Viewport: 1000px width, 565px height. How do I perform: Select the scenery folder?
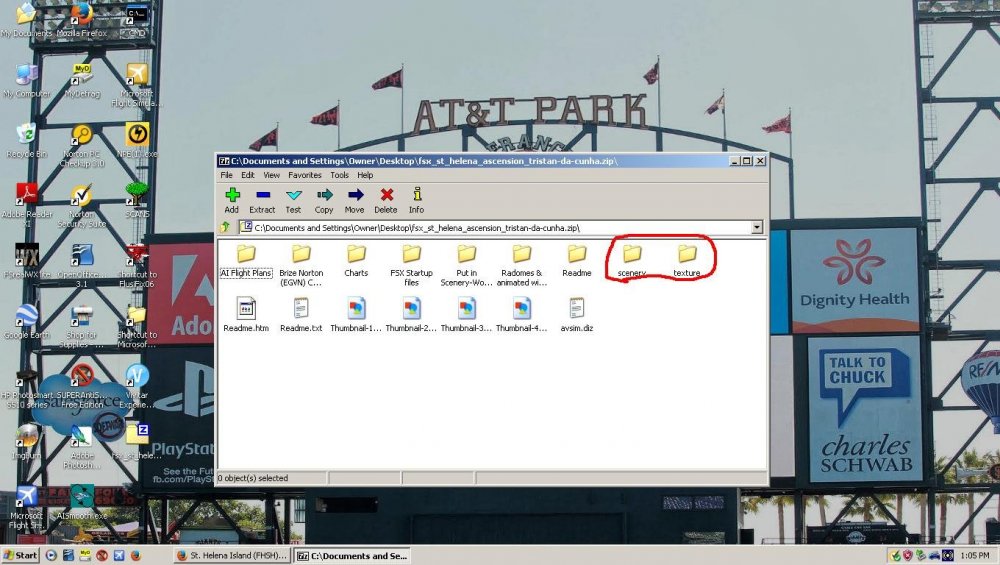pyautogui.click(x=632, y=261)
